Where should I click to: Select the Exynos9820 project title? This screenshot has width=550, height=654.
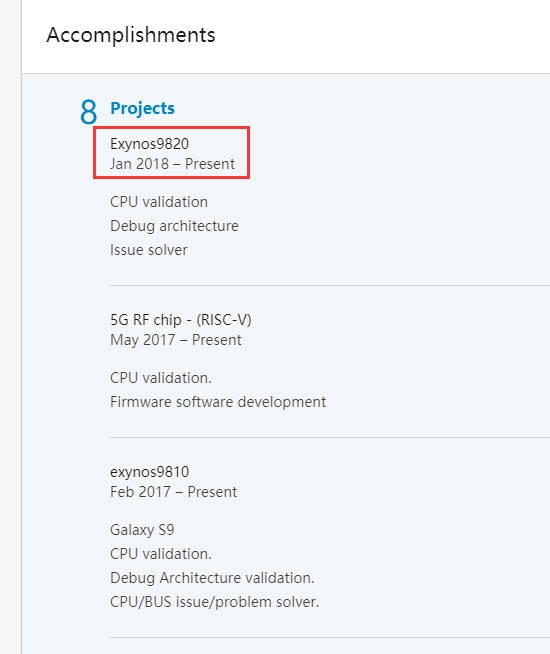[x=149, y=144]
